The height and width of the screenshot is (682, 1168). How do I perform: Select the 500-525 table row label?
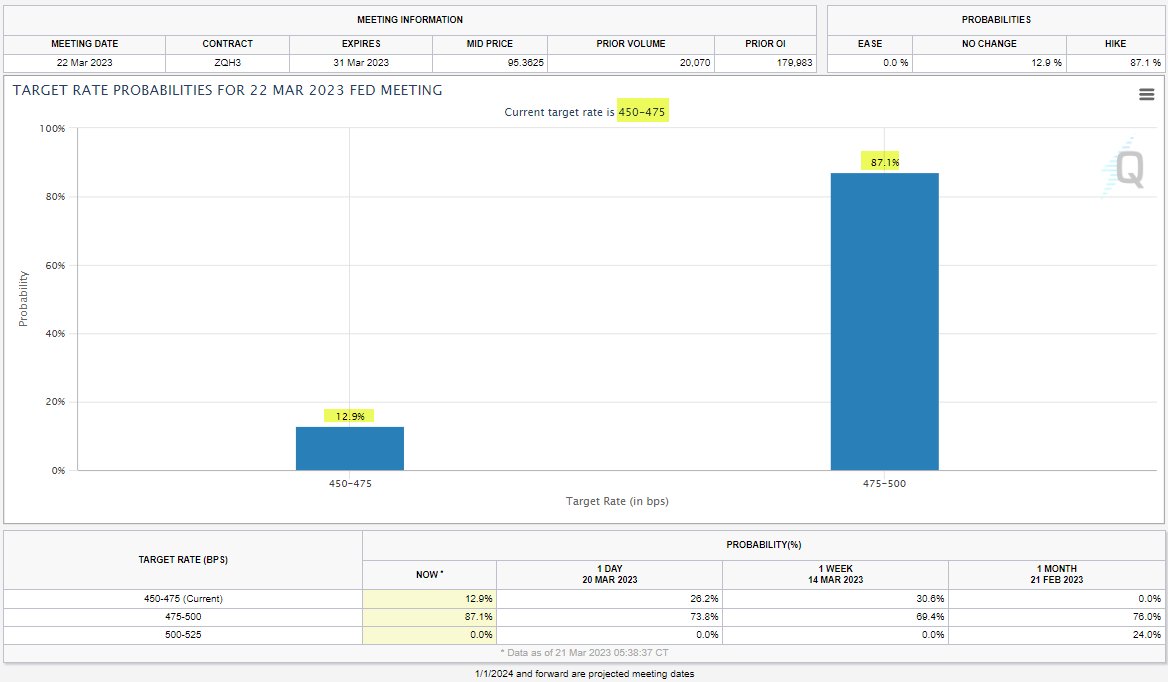tap(183, 634)
